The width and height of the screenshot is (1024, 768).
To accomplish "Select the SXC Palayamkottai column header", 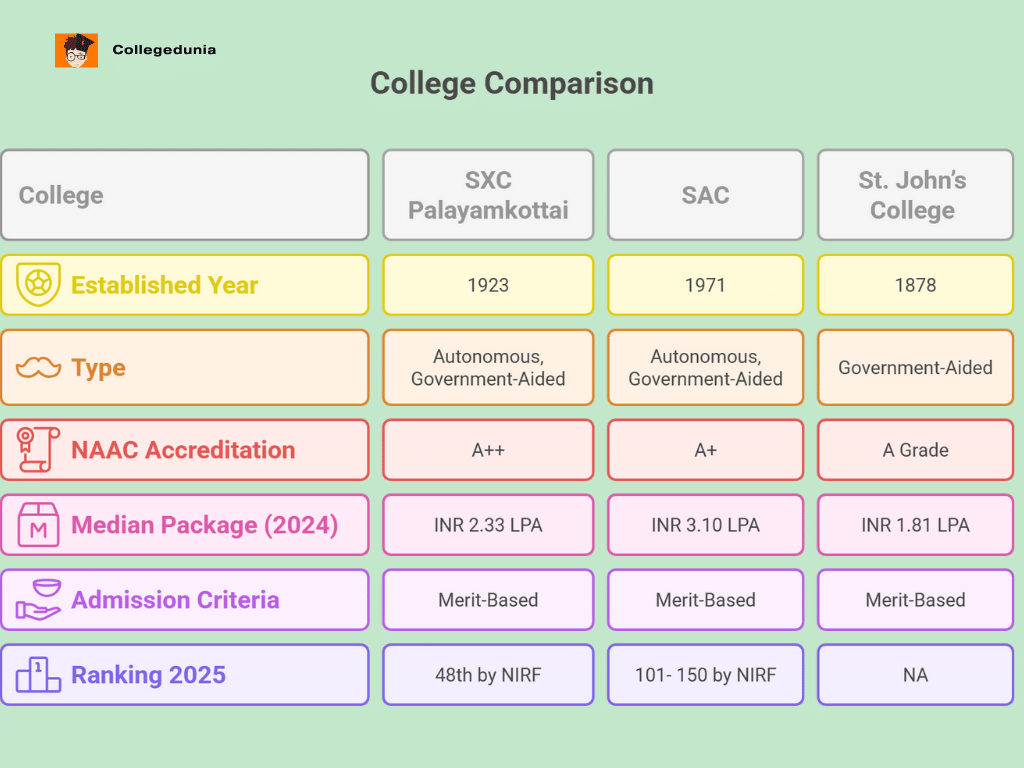I will coord(488,195).
